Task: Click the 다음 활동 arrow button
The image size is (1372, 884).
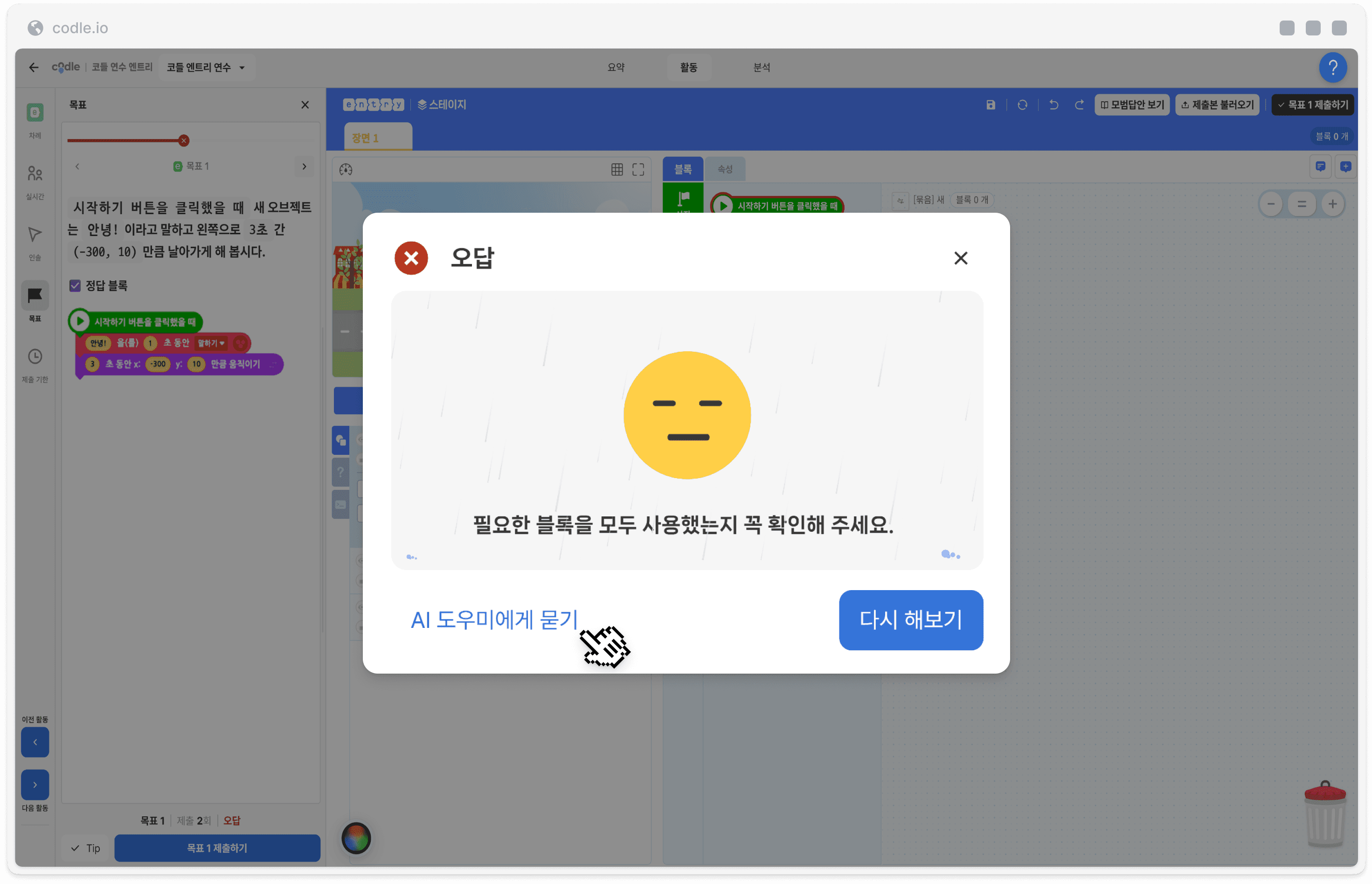Action: pyautogui.click(x=35, y=784)
